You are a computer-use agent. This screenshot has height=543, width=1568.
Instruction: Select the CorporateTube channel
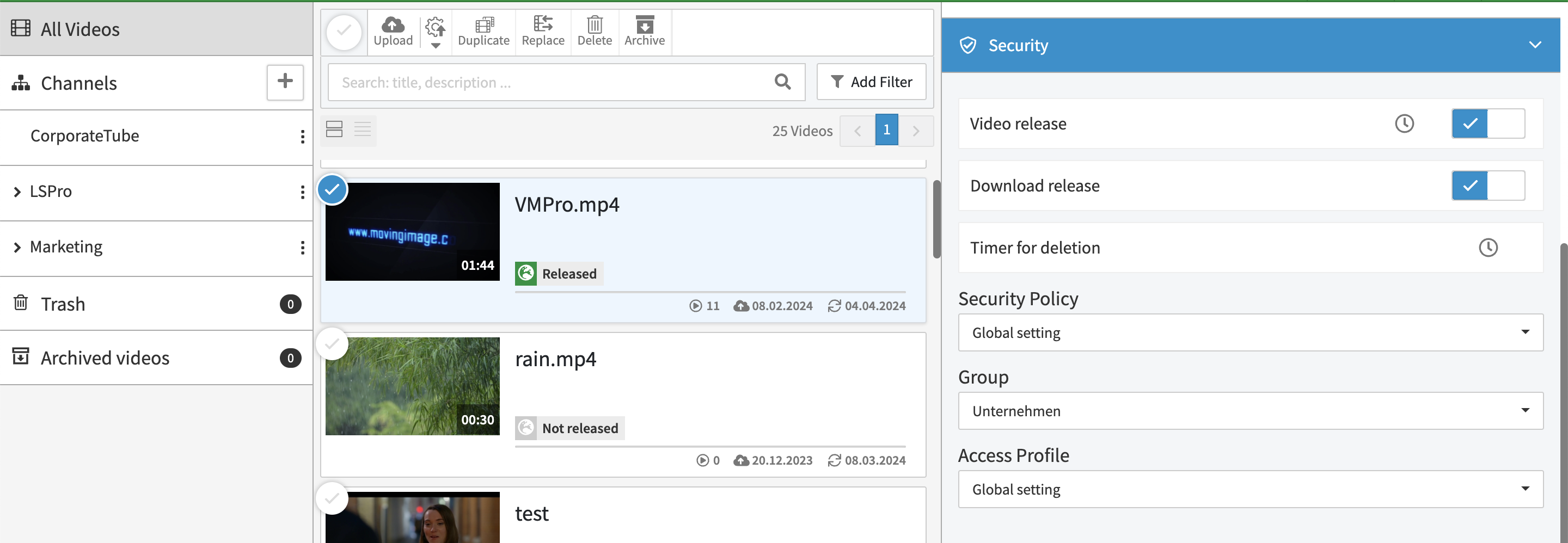(x=84, y=135)
